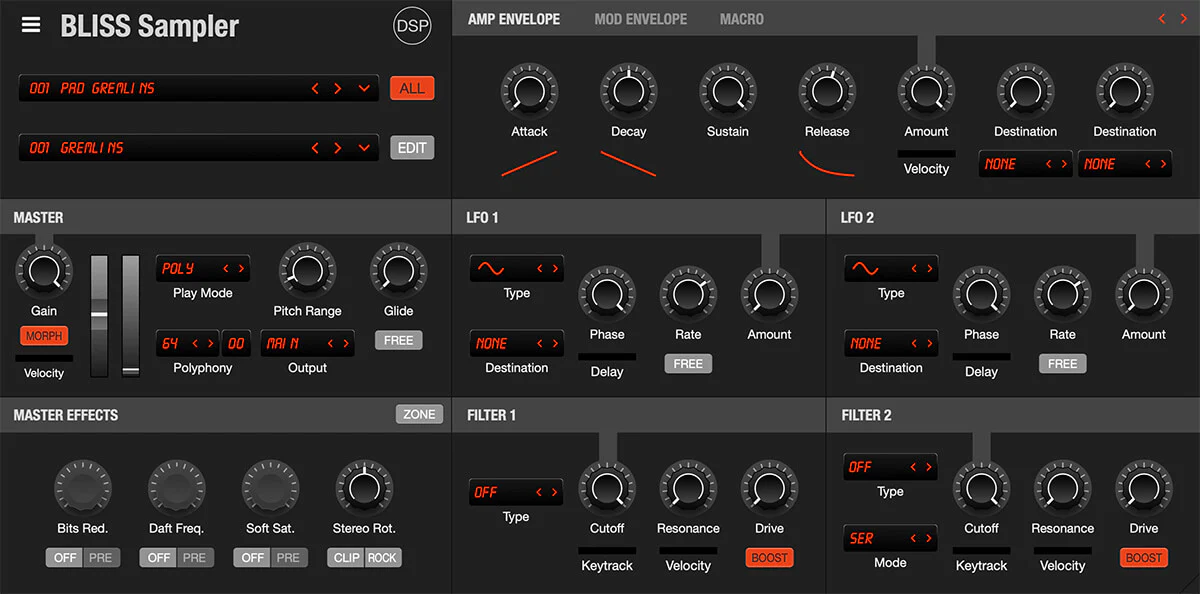Click the Master Gain knob

click(x=43, y=270)
